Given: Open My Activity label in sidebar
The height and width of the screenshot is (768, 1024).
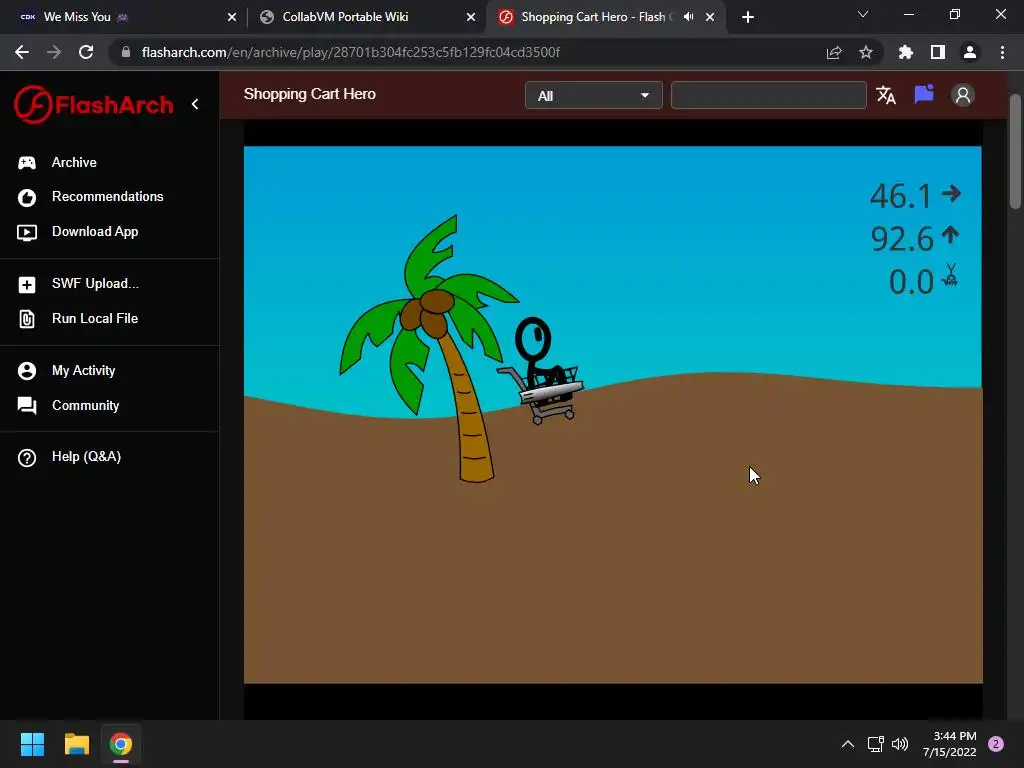Looking at the screenshot, I should click(84, 370).
